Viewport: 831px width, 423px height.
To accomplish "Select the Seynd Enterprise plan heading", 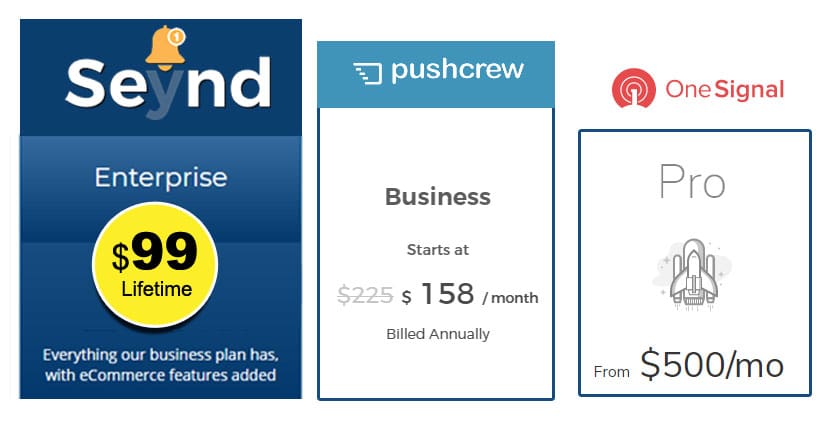I will (160, 178).
